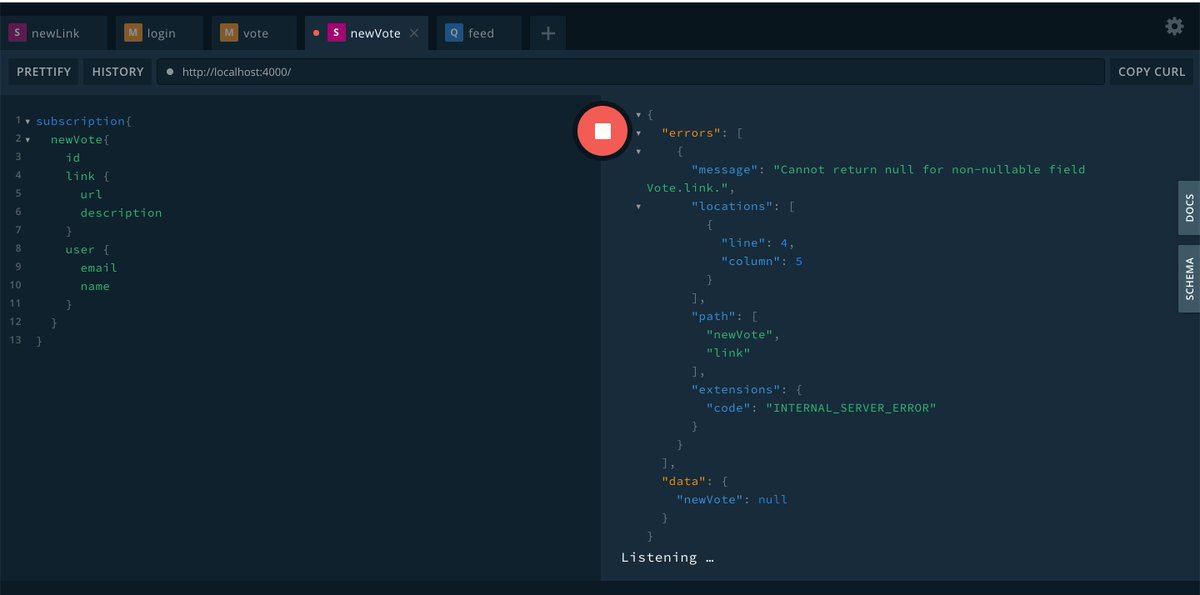Click the PRETTIFY button
Screen dimensions: 1200x595
tap(44, 72)
